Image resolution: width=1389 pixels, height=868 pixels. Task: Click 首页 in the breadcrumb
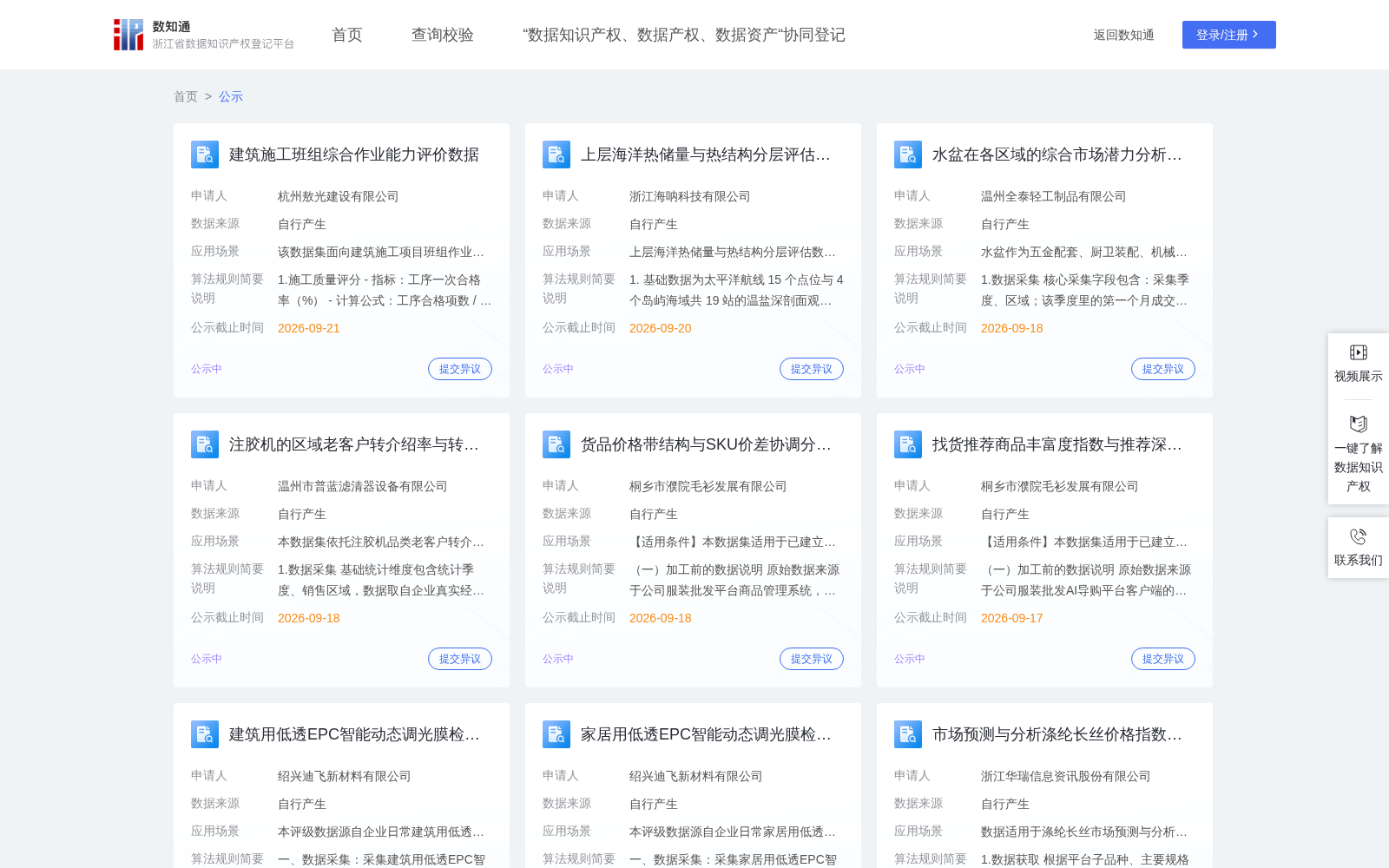coord(186,96)
